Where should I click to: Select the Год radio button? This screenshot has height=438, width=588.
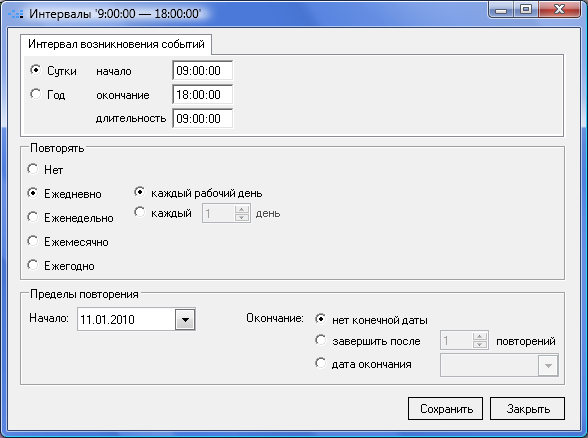[36, 94]
